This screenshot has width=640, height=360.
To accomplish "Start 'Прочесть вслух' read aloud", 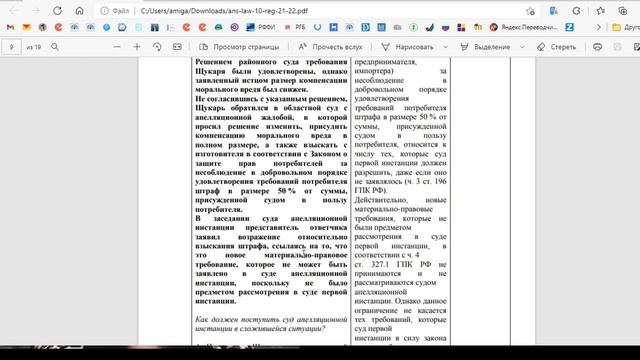I will pyautogui.click(x=330, y=47).
